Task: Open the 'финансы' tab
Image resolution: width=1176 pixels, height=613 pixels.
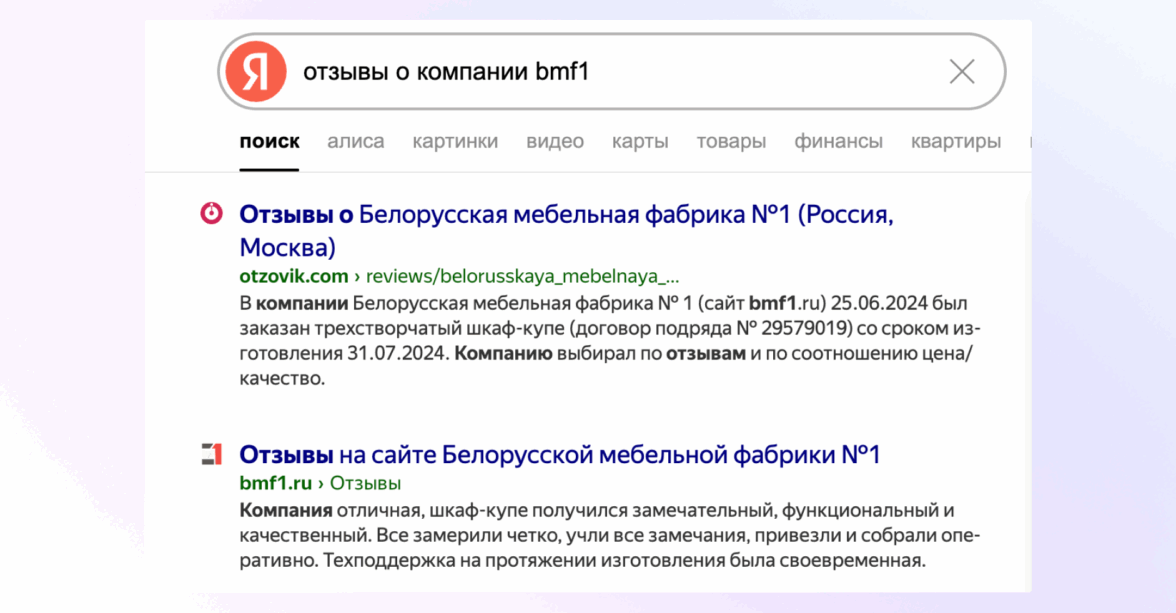Action: pos(838,141)
